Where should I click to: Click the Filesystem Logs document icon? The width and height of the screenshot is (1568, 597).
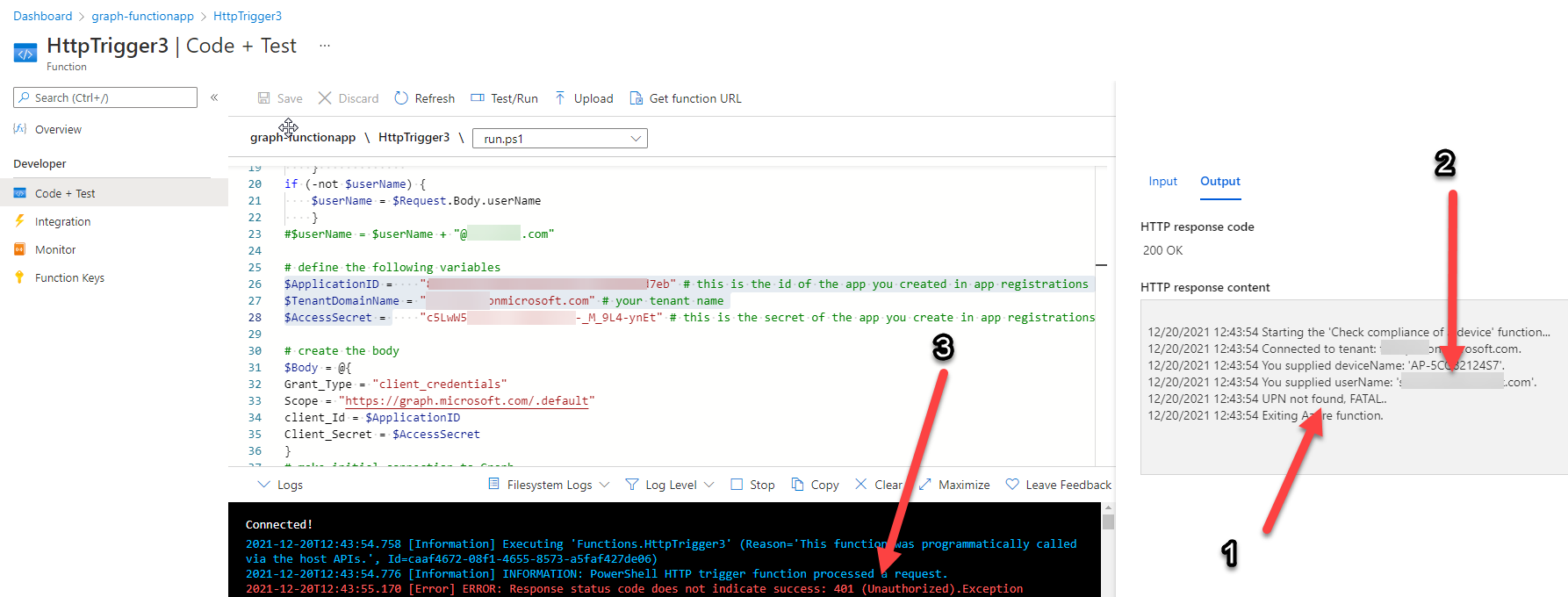point(494,484)
